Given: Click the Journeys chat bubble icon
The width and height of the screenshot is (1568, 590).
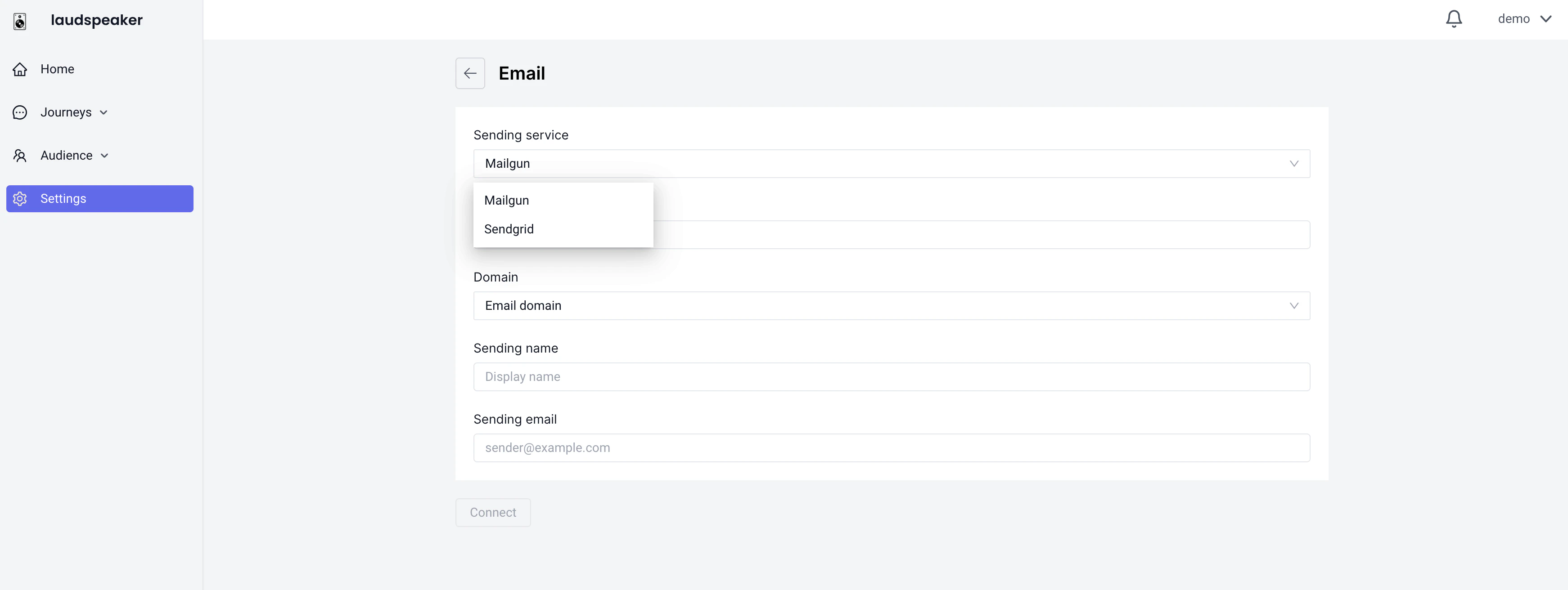Looking at the screenshot, I should pos(20,112).
